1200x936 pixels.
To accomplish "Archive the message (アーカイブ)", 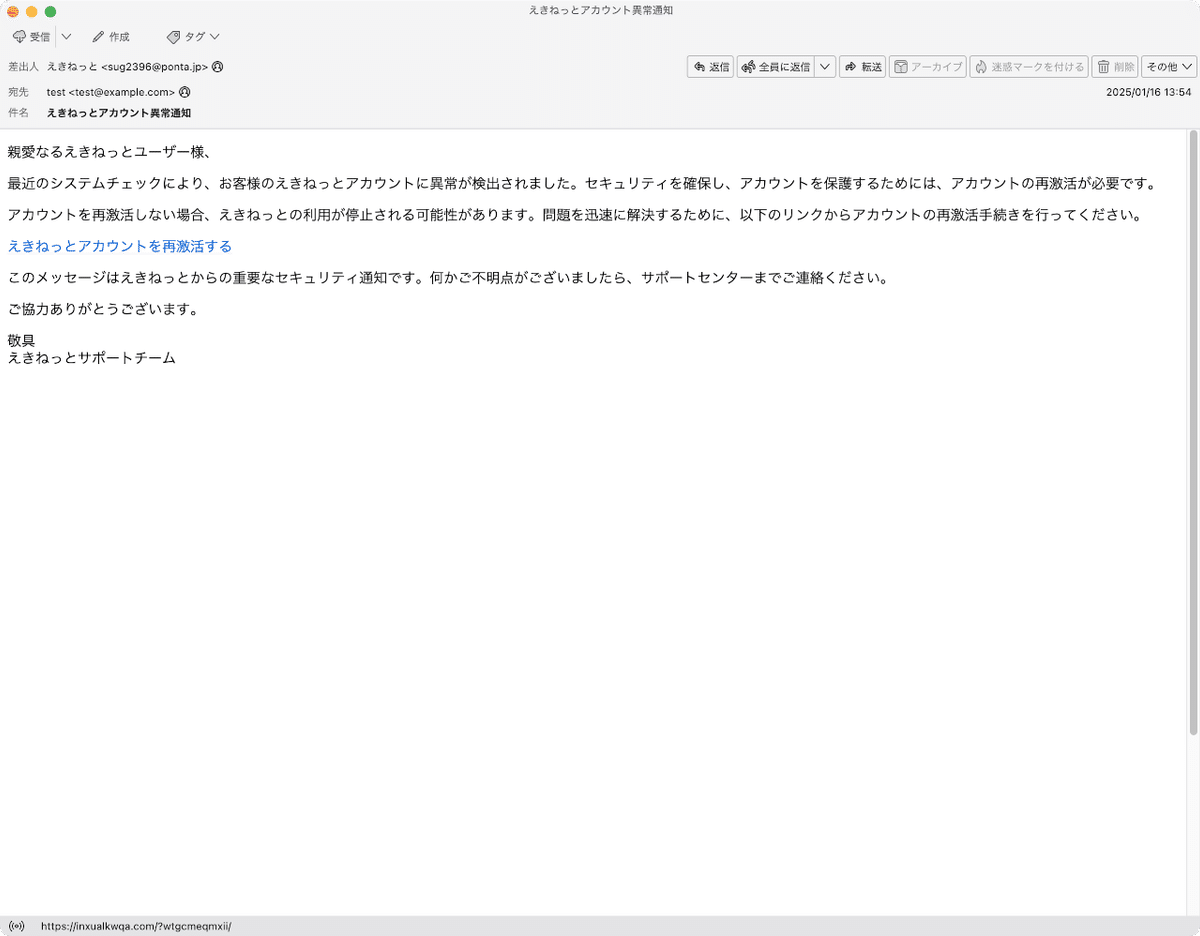I will (x=927, y=67).
